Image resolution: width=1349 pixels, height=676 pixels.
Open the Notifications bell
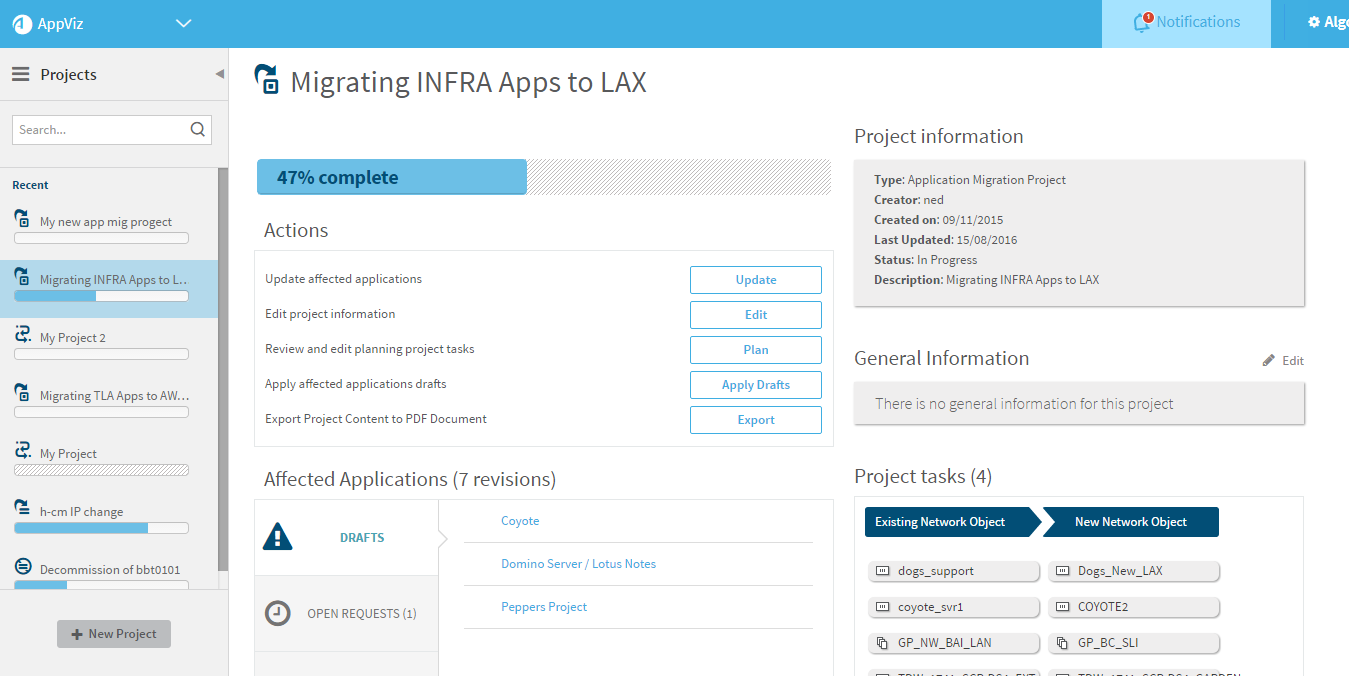tap(1141, 22)
